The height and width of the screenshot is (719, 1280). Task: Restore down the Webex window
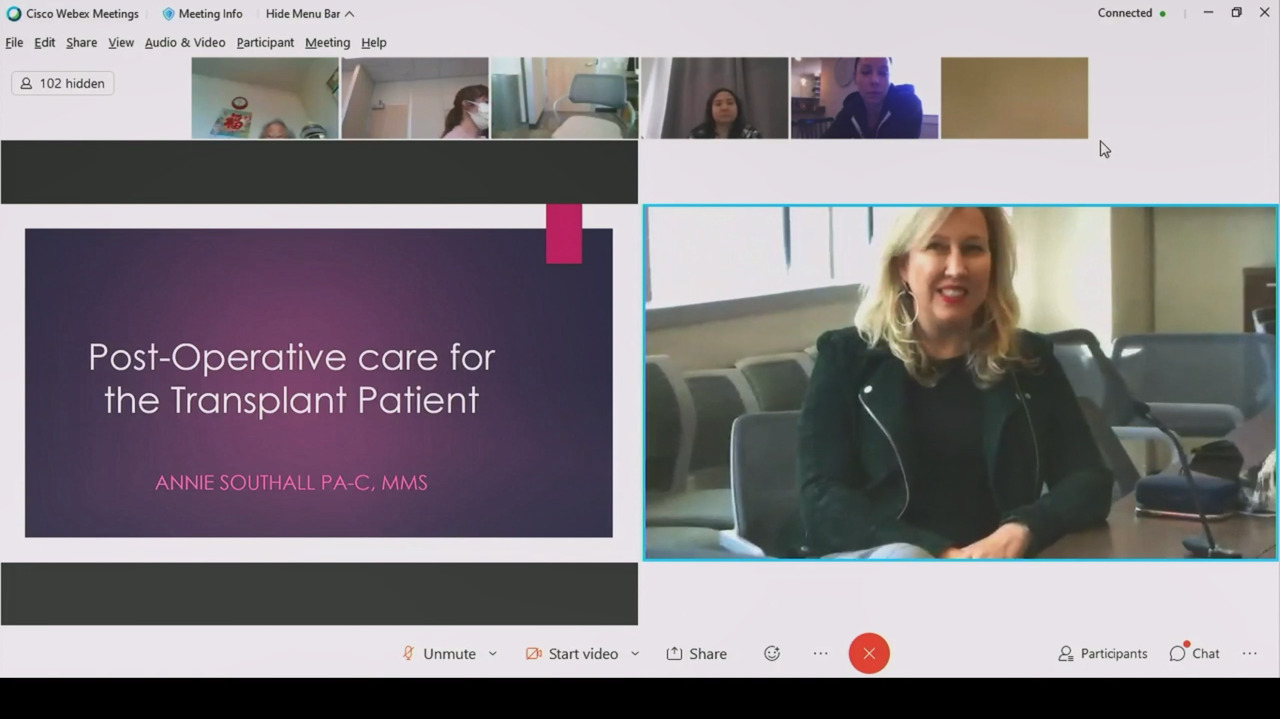pyautogui.click(x=1236, y=13)
